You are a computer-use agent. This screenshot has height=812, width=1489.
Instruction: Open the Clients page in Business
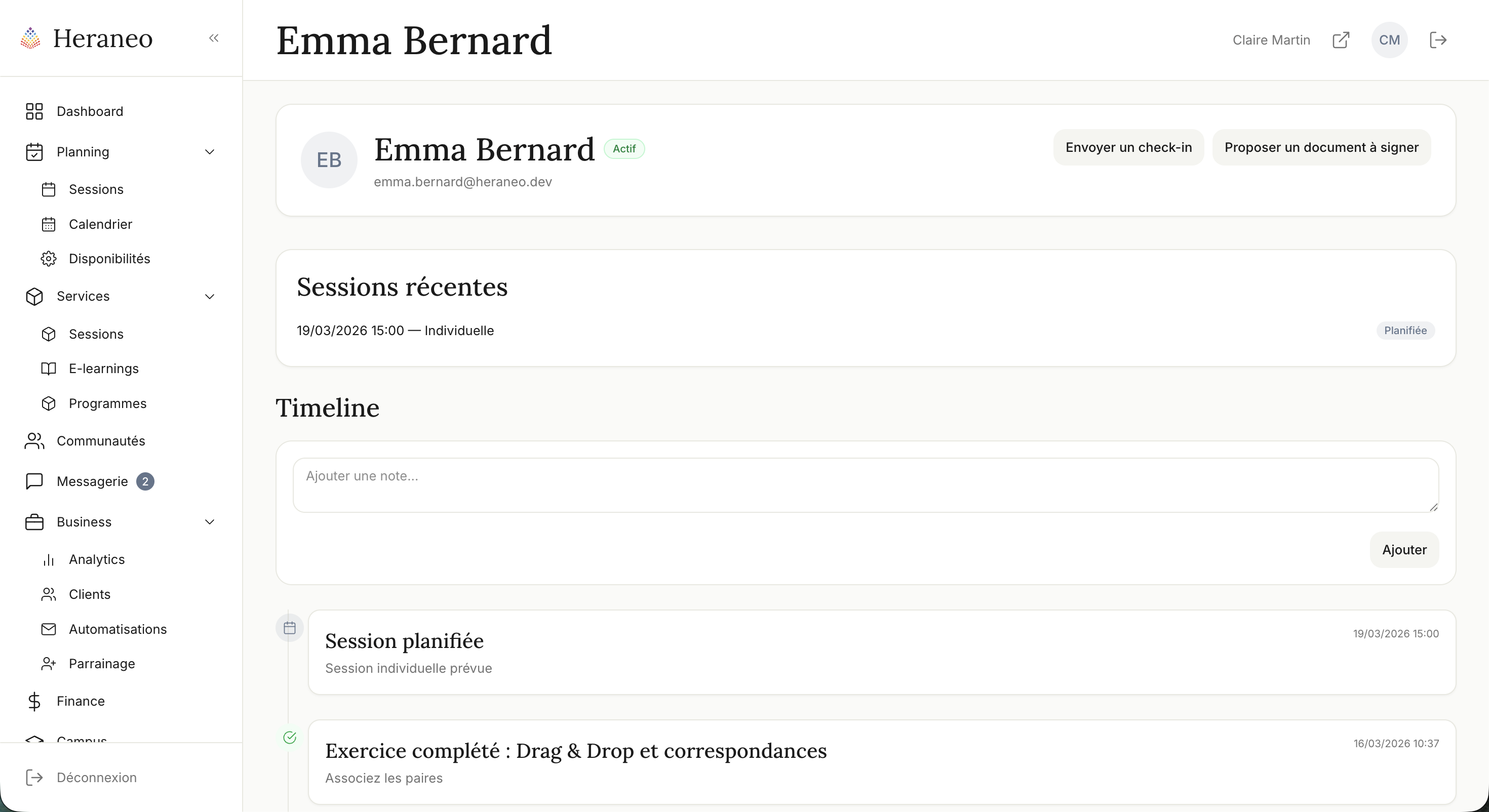89,594
